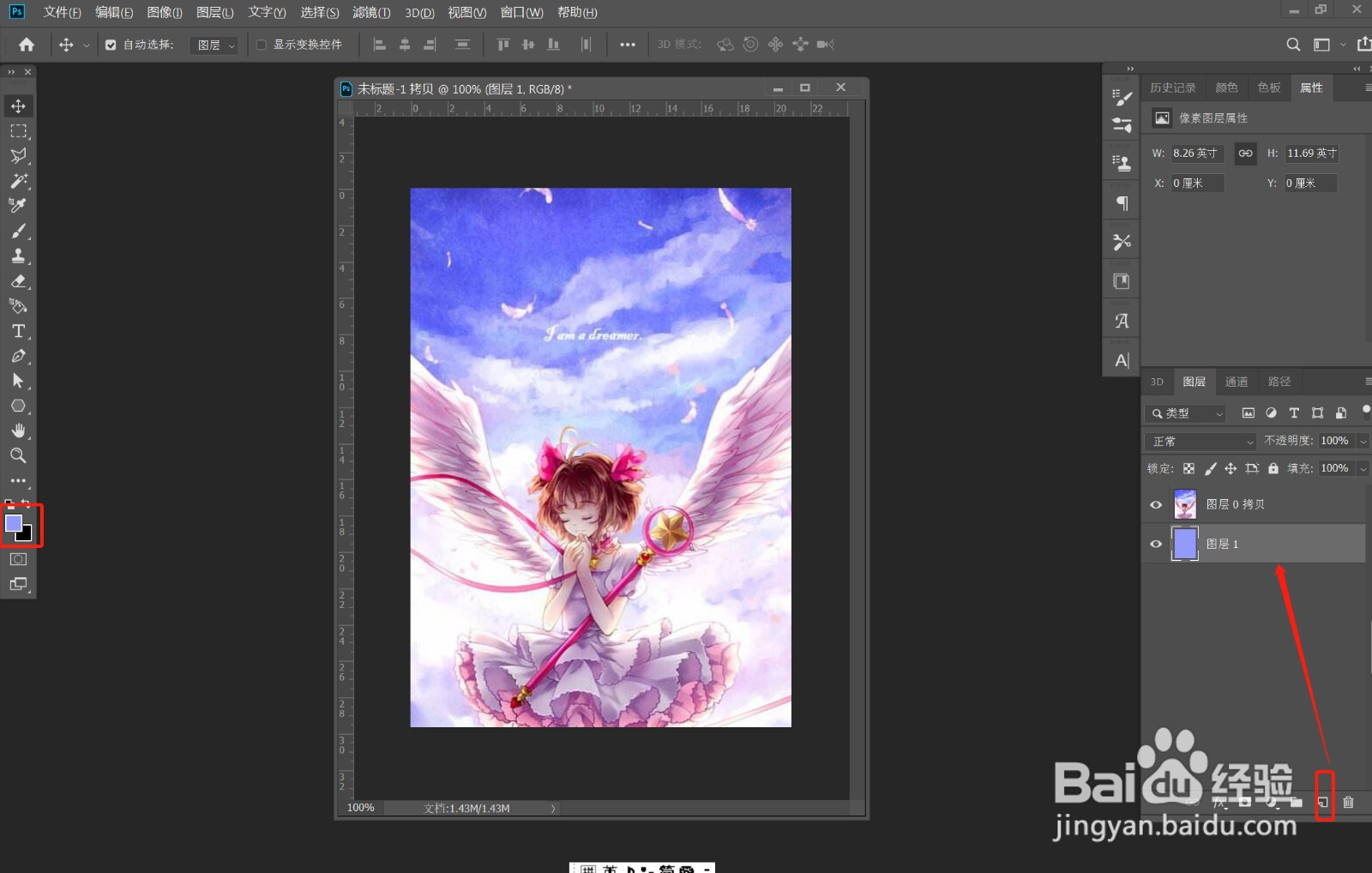Click the zoom level 100% field
Image resolution: width=1372 pixels, height=873 pixels.
point(361,808)
